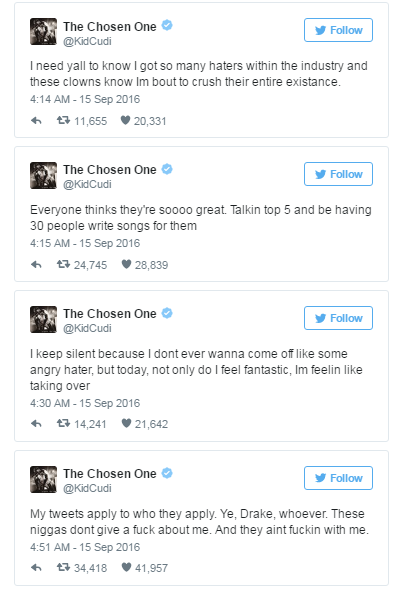The width and height of the screenshot is (416, 594).
Task: Retweet the tweet about industry haters
Action: 63,121
